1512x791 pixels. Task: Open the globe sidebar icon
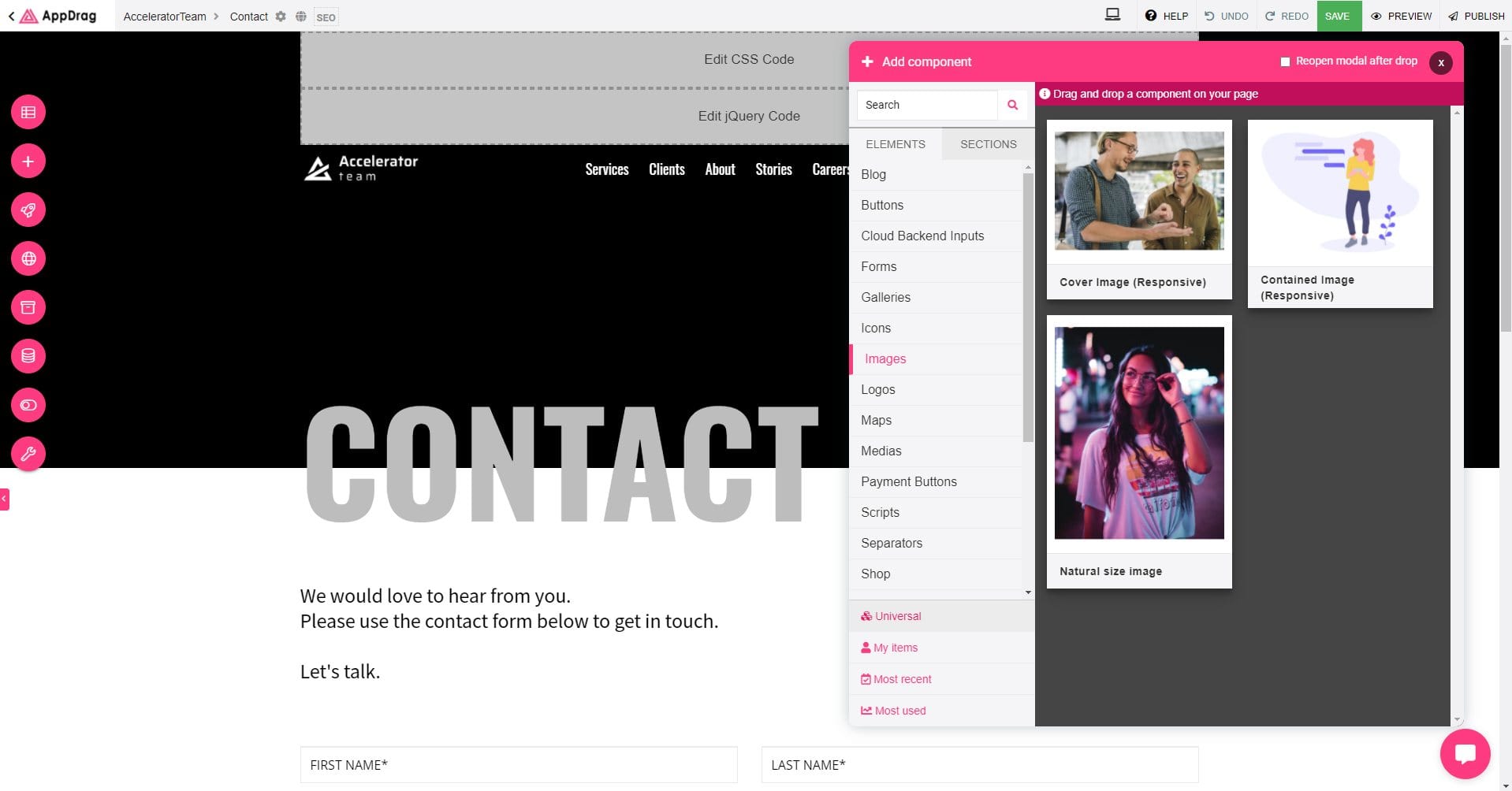[28, 258]
